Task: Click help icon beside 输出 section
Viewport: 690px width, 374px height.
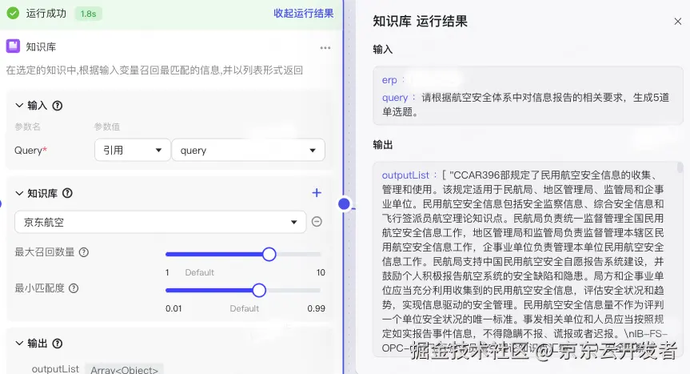Action: [57, 344]
